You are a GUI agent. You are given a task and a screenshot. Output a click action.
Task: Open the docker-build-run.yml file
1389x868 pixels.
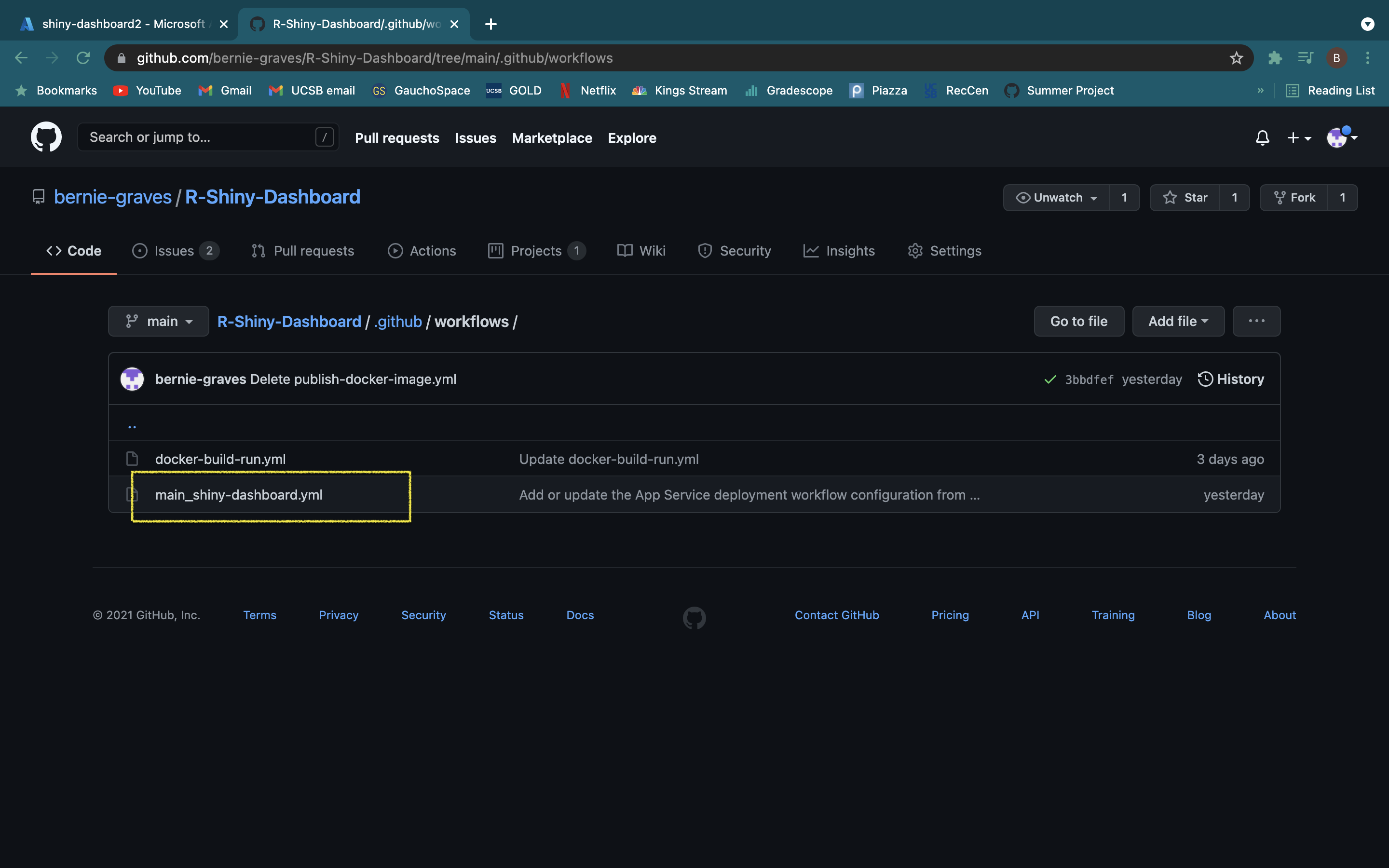click(x=220, y=459)
